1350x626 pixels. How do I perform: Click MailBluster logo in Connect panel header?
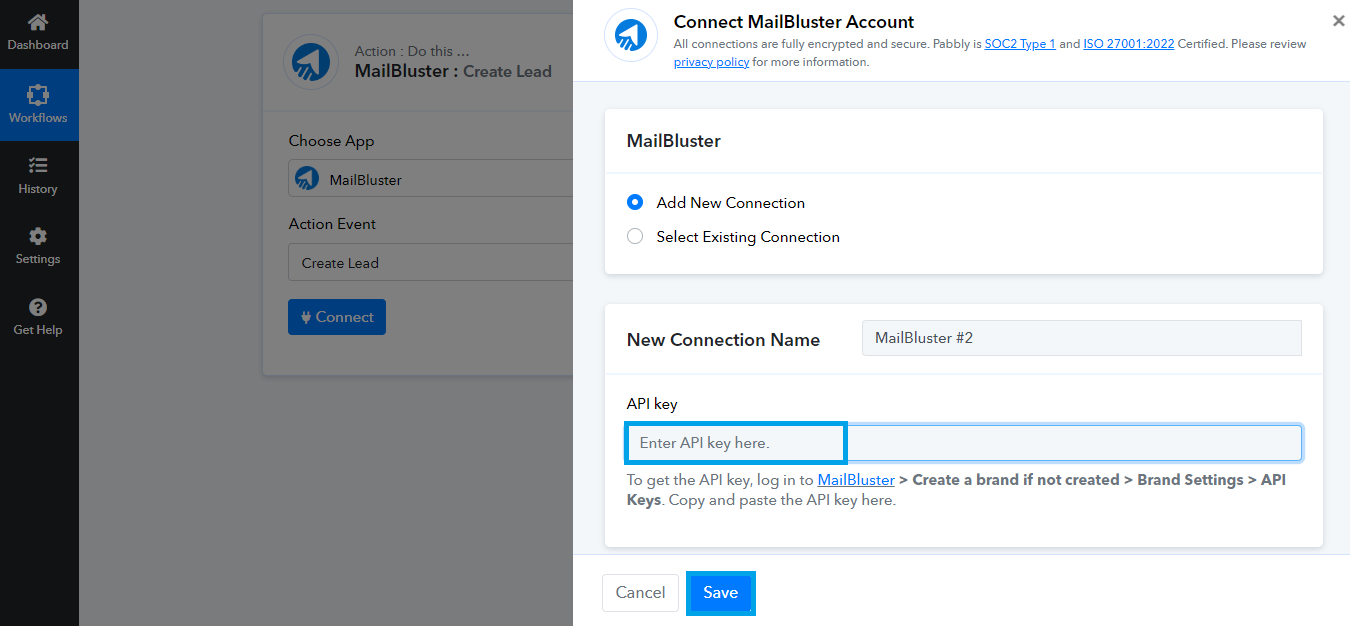[631, 35]
